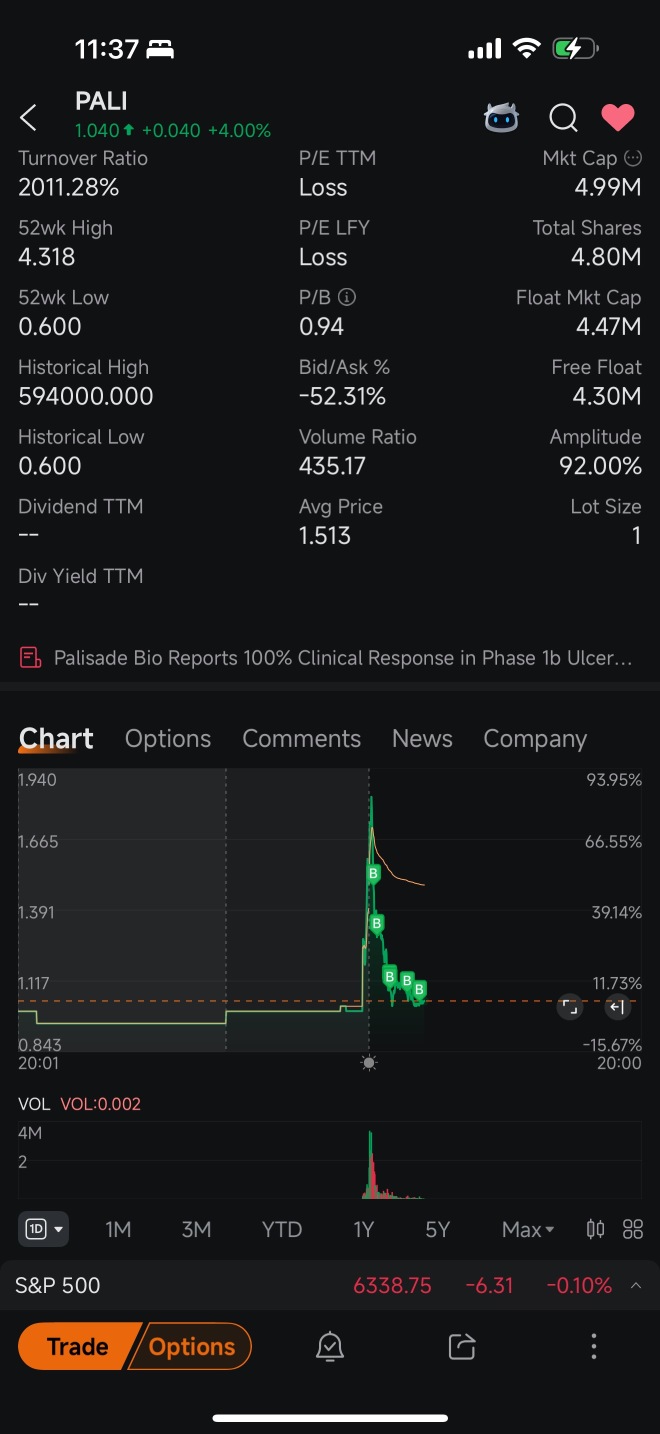
Task: Open the Palisade Bio news headline
Action: (343, 657)
